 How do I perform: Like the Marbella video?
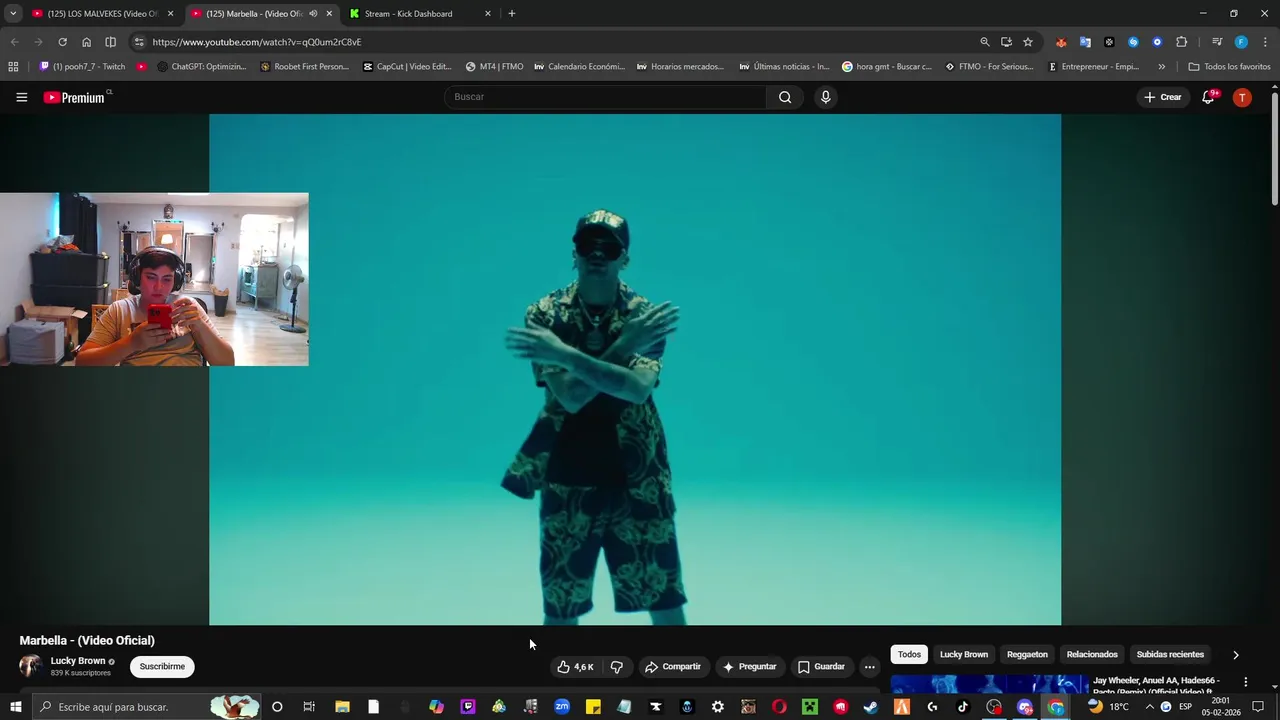click(575, 667)
